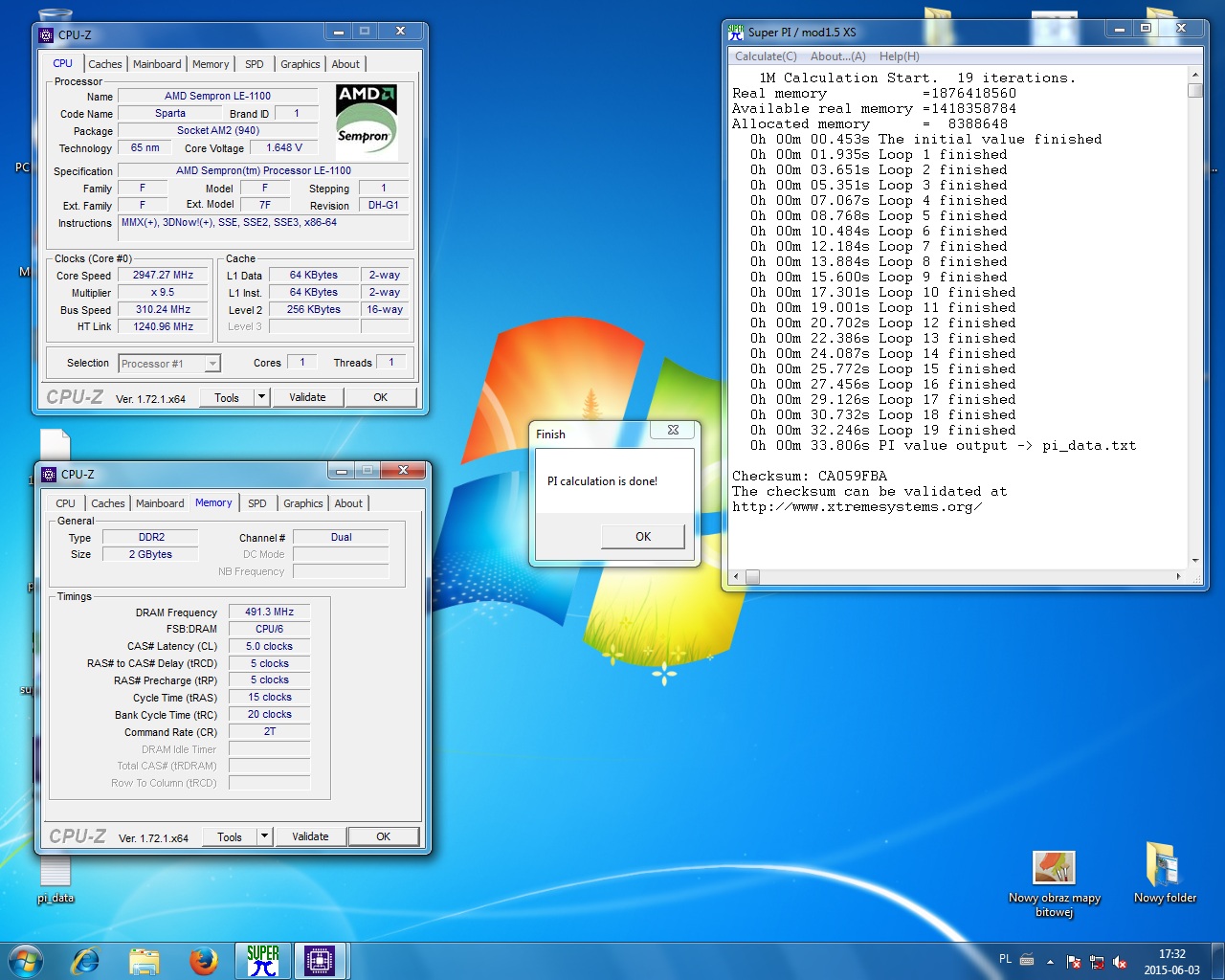Click Tools button in upper CPU-Z window
This screenshot has height=980, width=1225.
pyautogui.click(x=227, y=397)
